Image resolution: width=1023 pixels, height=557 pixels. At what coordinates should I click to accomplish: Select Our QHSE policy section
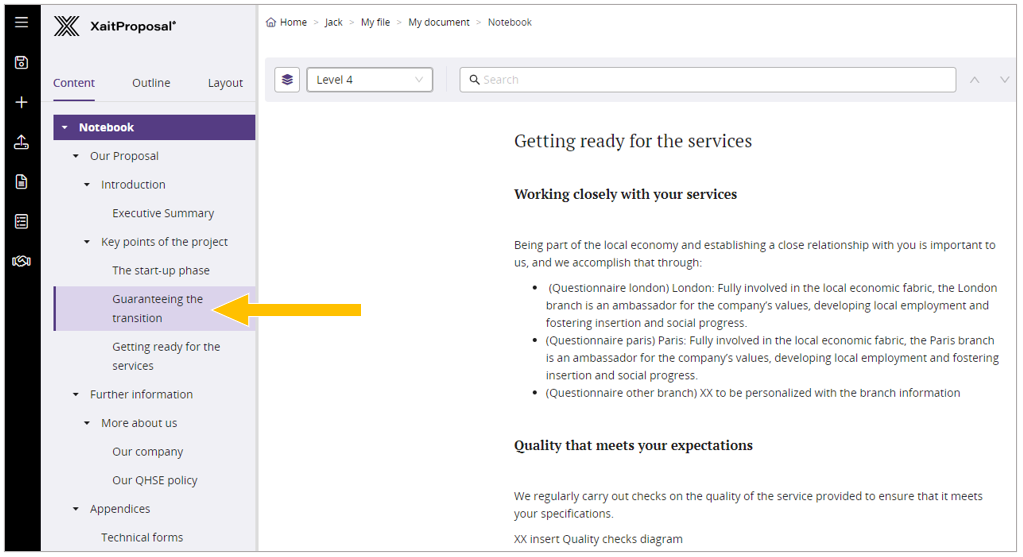pyautogui.click(x=154, y=481)
